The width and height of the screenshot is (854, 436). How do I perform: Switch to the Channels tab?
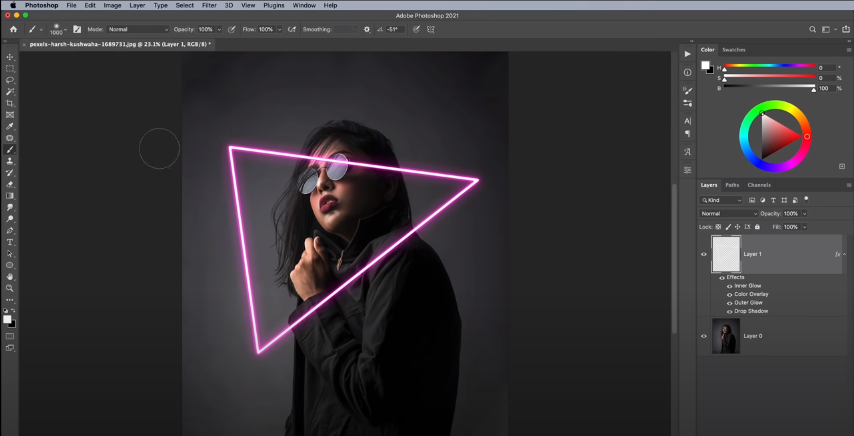point(759,185)
